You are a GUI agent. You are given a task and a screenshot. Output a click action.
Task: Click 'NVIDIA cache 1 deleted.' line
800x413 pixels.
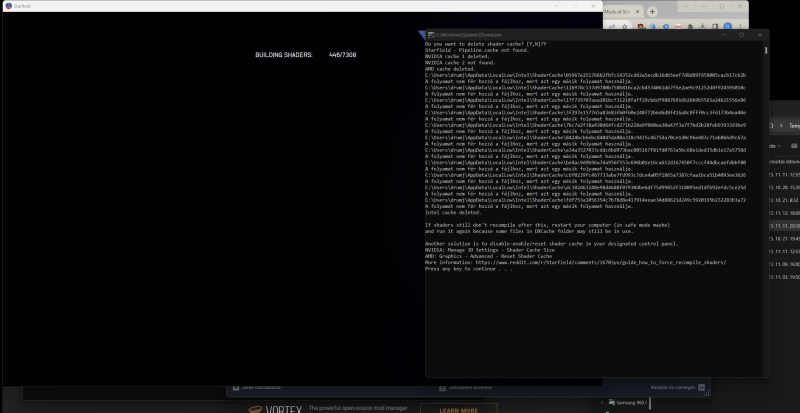[x=457, y=56]
